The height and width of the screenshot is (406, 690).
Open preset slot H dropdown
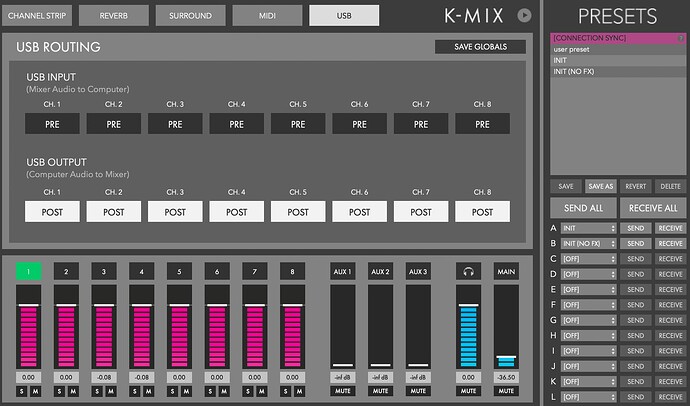[x=588, y=336]
